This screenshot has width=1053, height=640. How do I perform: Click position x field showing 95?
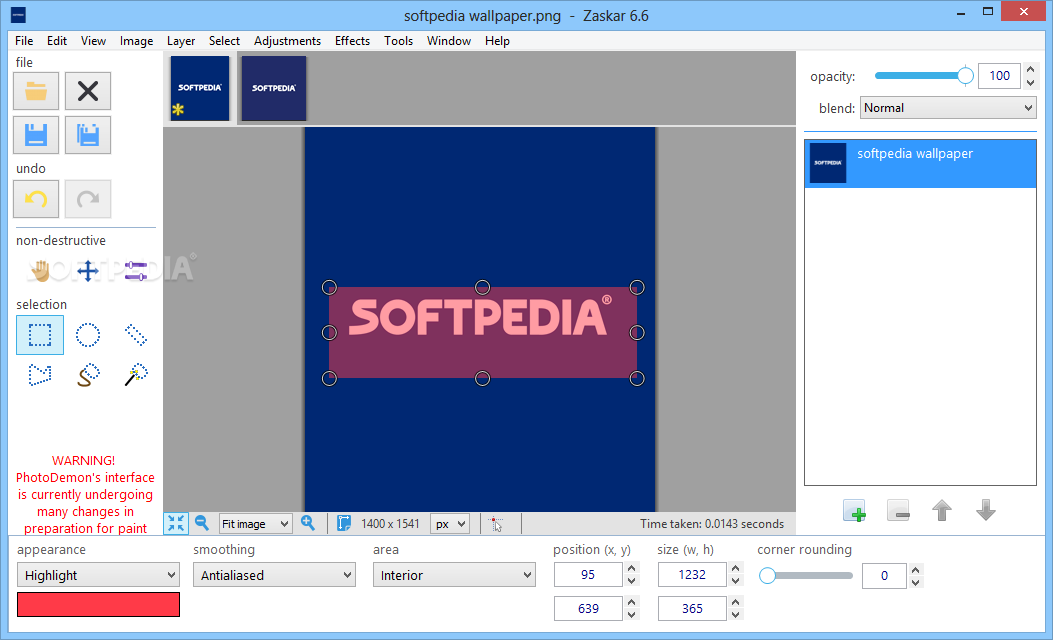click(x=588, y=575)
